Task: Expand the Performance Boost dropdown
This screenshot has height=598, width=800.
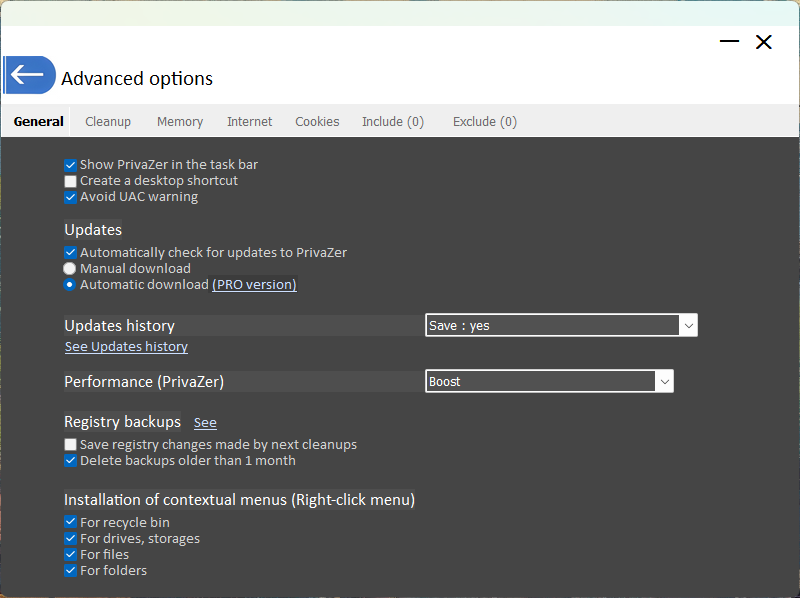Action: click(549, 382)
